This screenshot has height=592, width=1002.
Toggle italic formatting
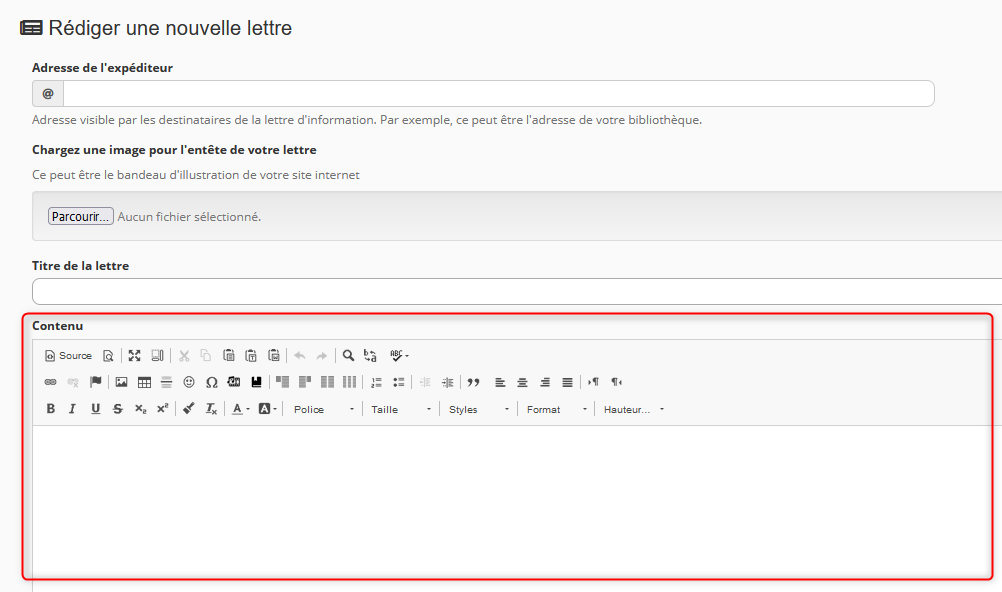(x=72, y=409)
